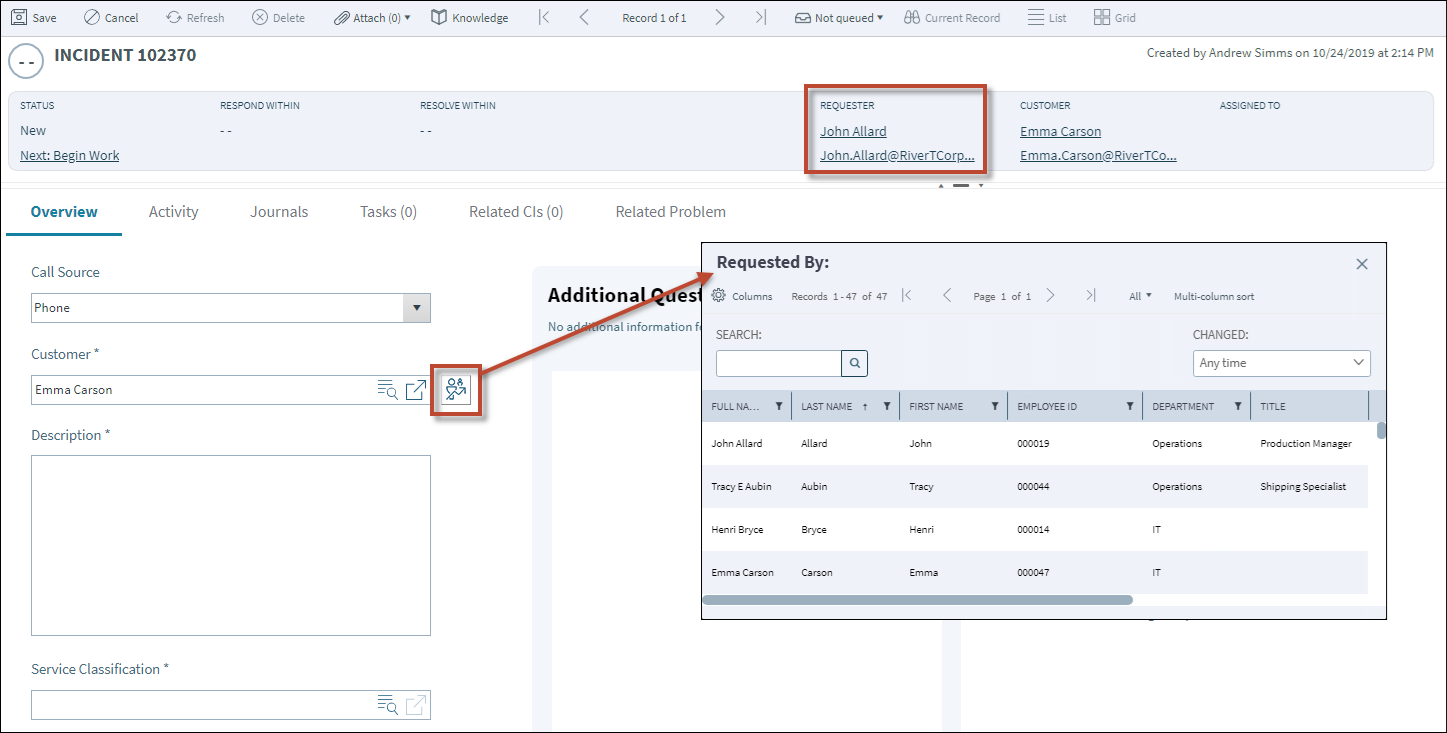
Task: Open the All records-per-page dropdown
Action: pos(1139,295)
